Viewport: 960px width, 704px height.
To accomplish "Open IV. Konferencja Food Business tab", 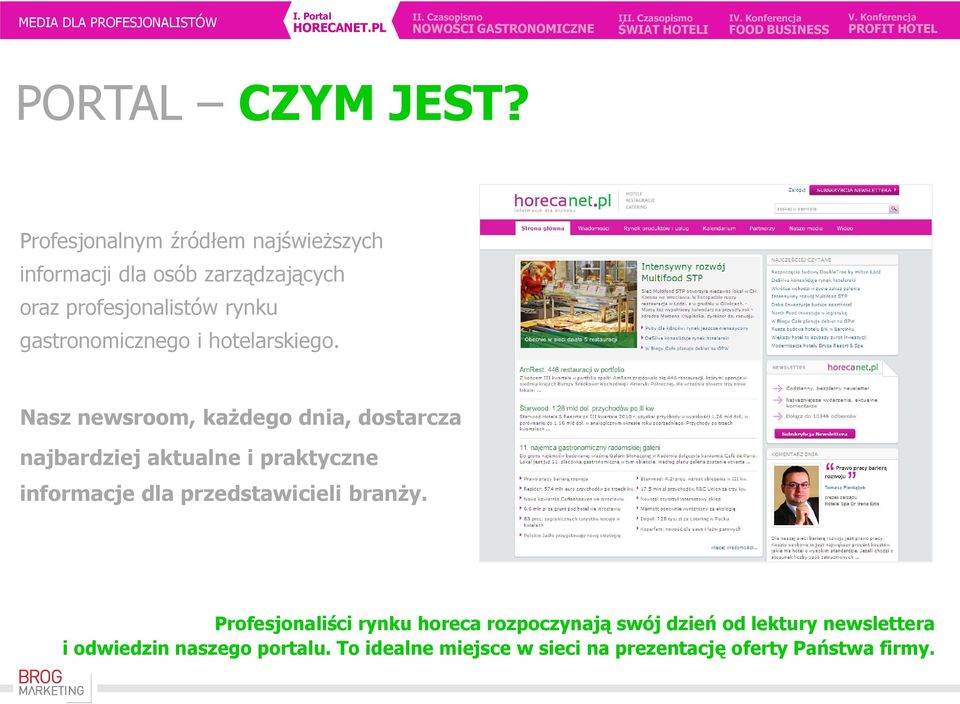I will coord(778,23).
